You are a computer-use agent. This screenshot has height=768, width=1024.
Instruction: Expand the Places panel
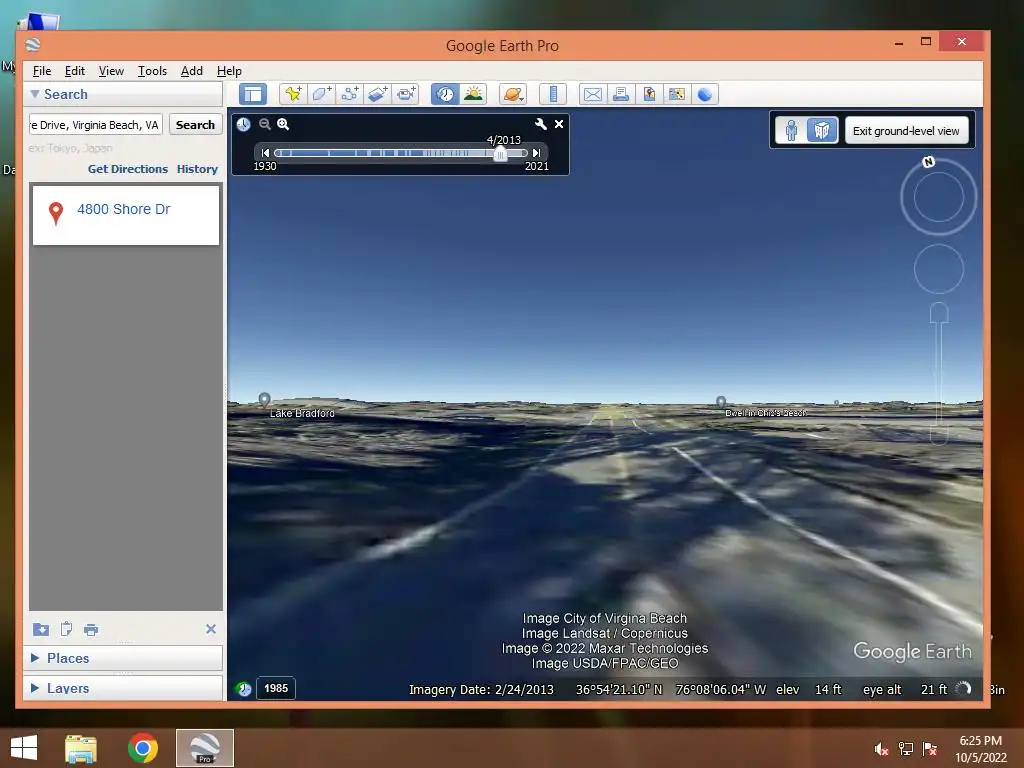click(x=35, y=658)
